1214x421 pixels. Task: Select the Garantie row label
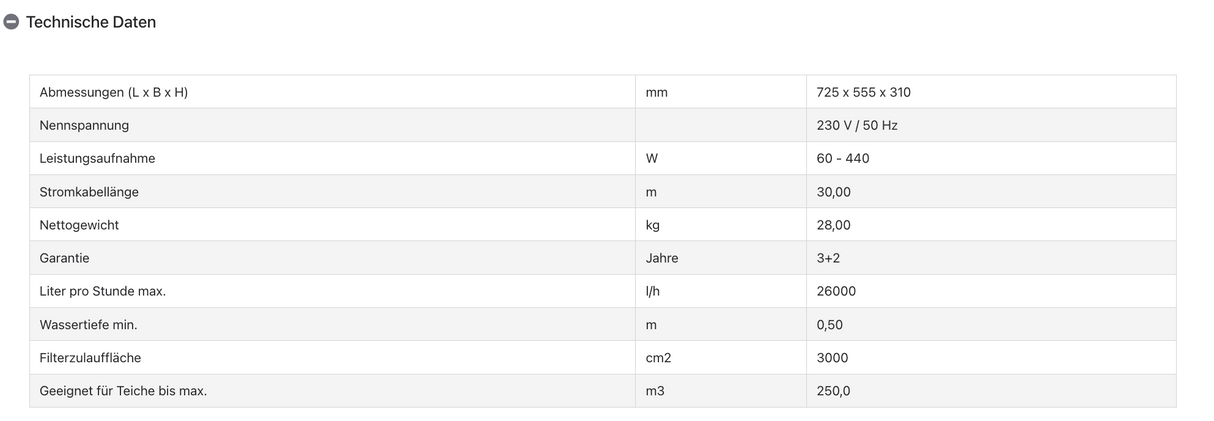coord(65,258)
